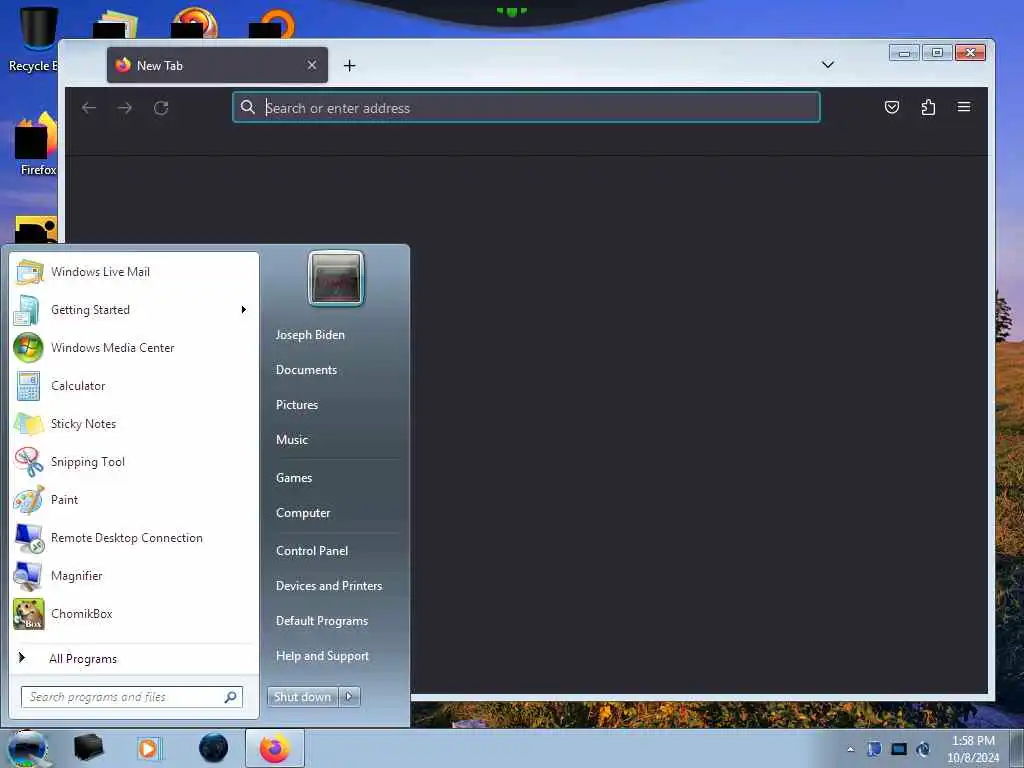Open the dark globe browser taskbar icon
The height and width of the screenshot is (768, 1024).
coord(214,748)
